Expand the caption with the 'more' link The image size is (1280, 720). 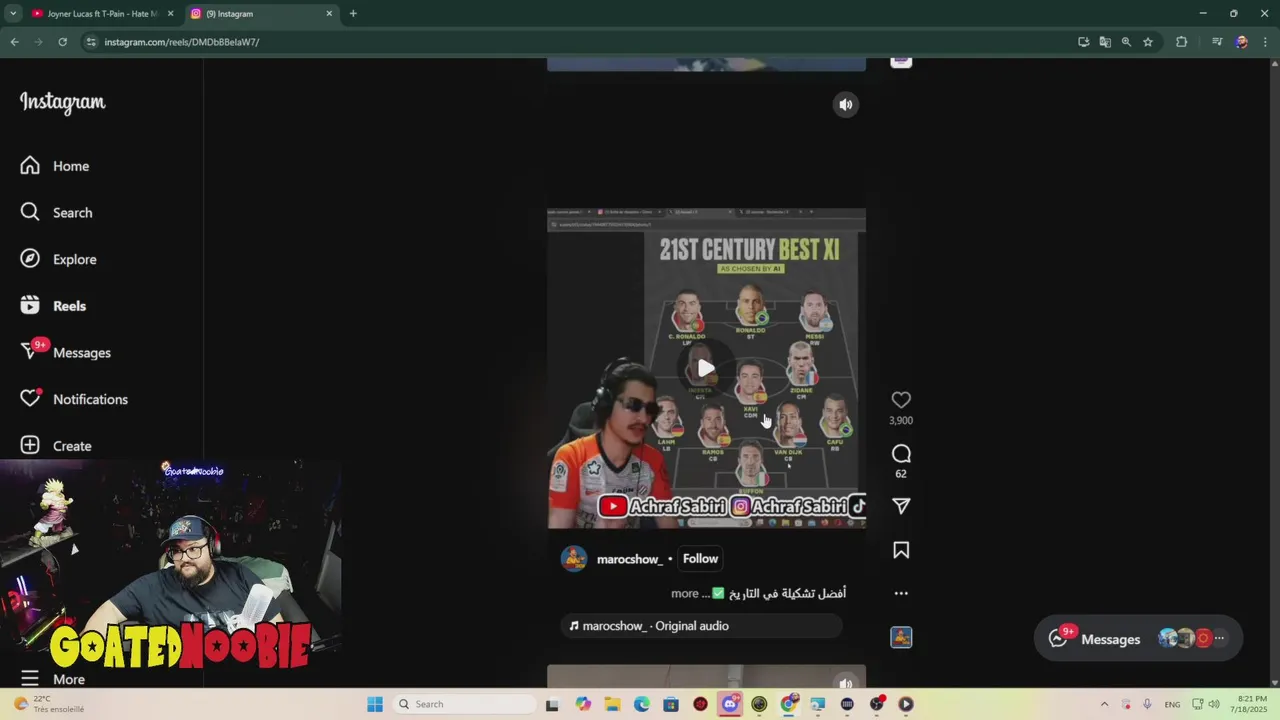(x=685, y=593)
